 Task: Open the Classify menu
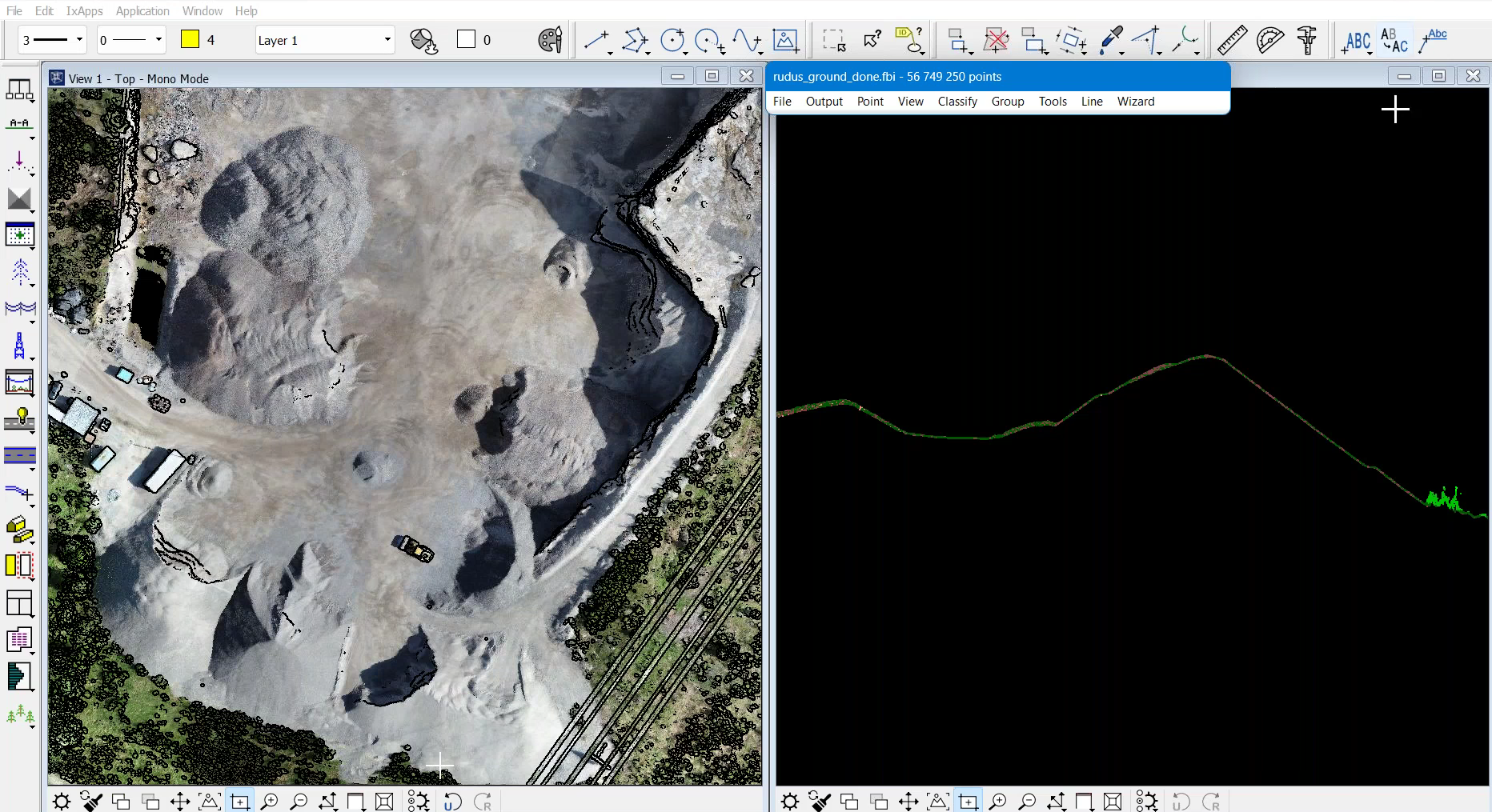tap(957, 102)
